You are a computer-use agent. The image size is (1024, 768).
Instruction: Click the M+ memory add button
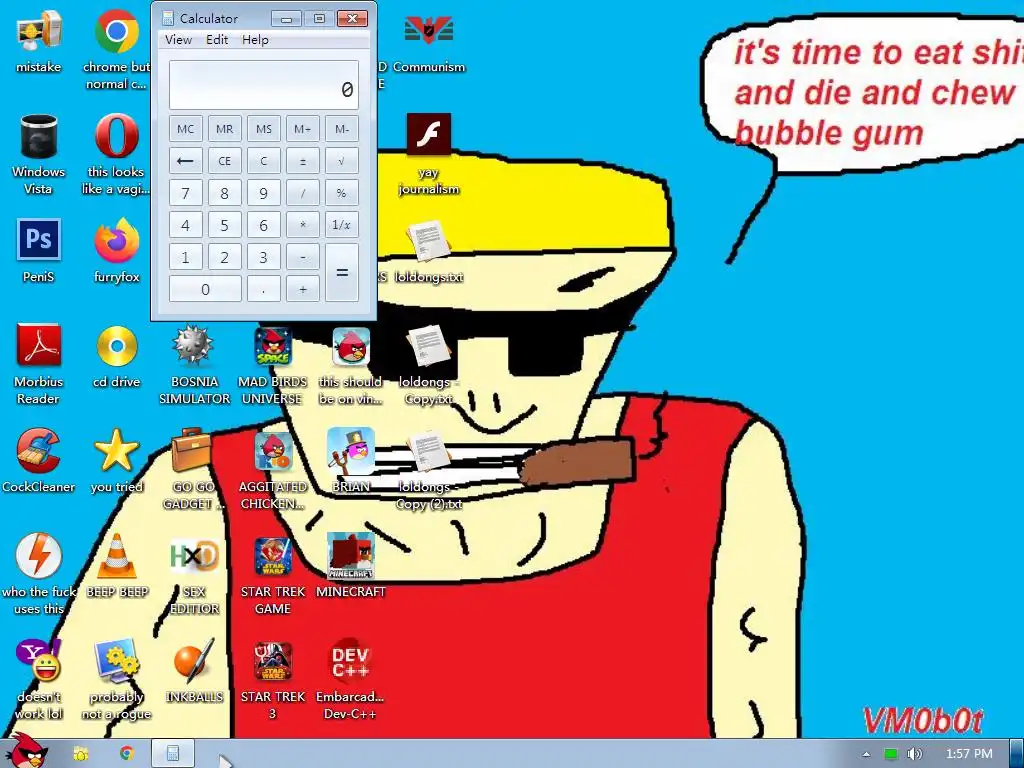click(x=302, y=129)
